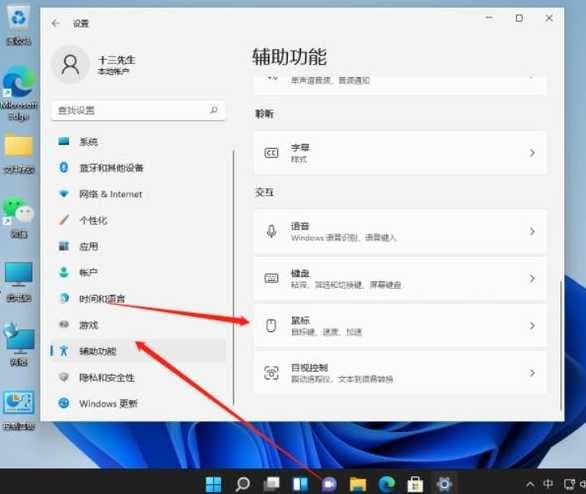The height and width of the screenshot is (494, 586).
Task: Select 应用 in the sidebar
Action: [x=138, y=246]
